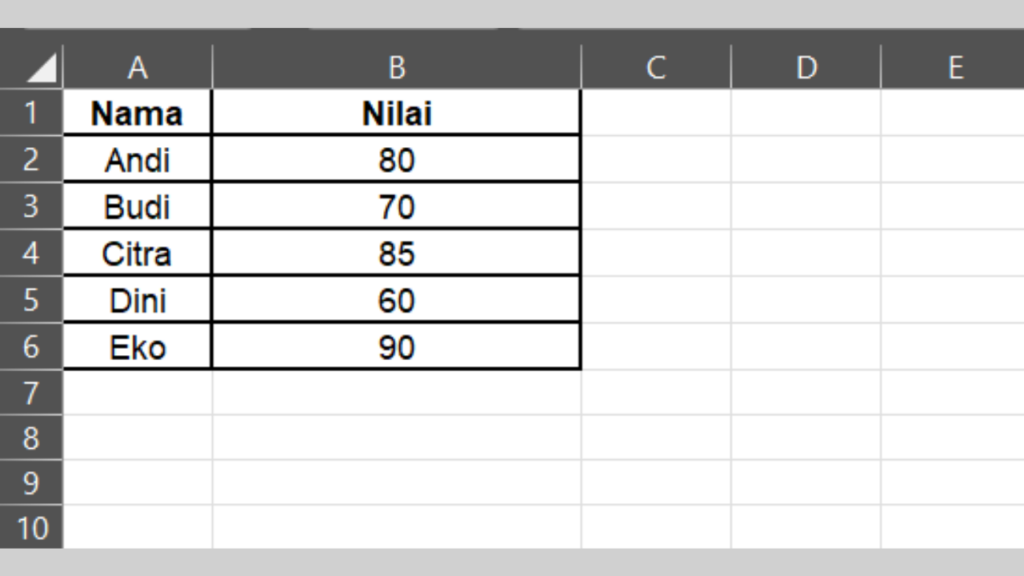Select the cell with value 60
This screenshot has width=1024, height=576.
[397, 300]
